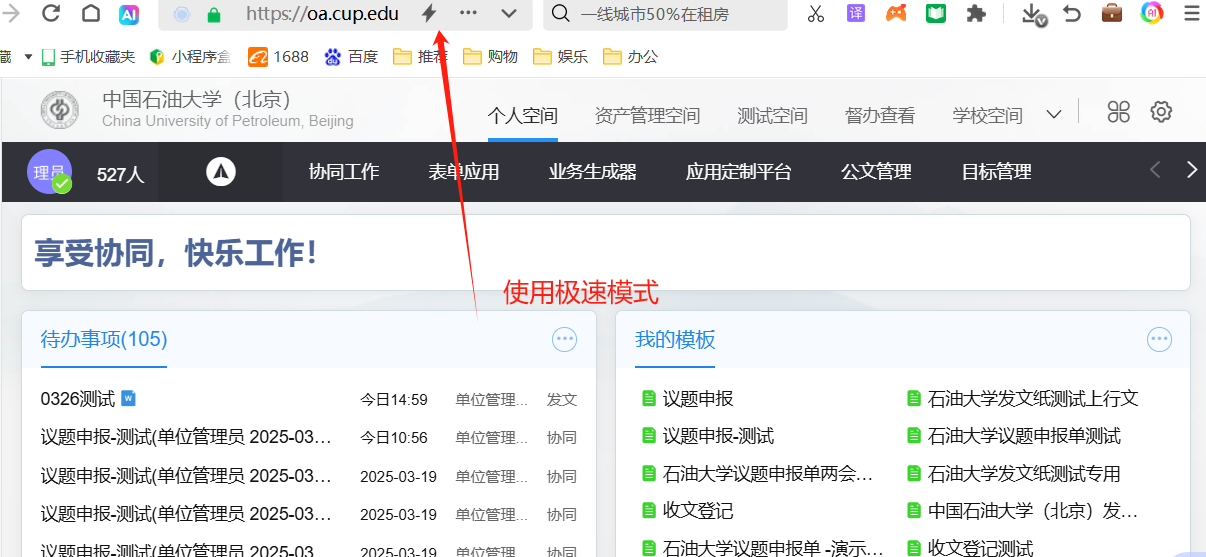Open the 收文登记 template
This screenshot has height=557, width=1206.
tap(697, 510)
